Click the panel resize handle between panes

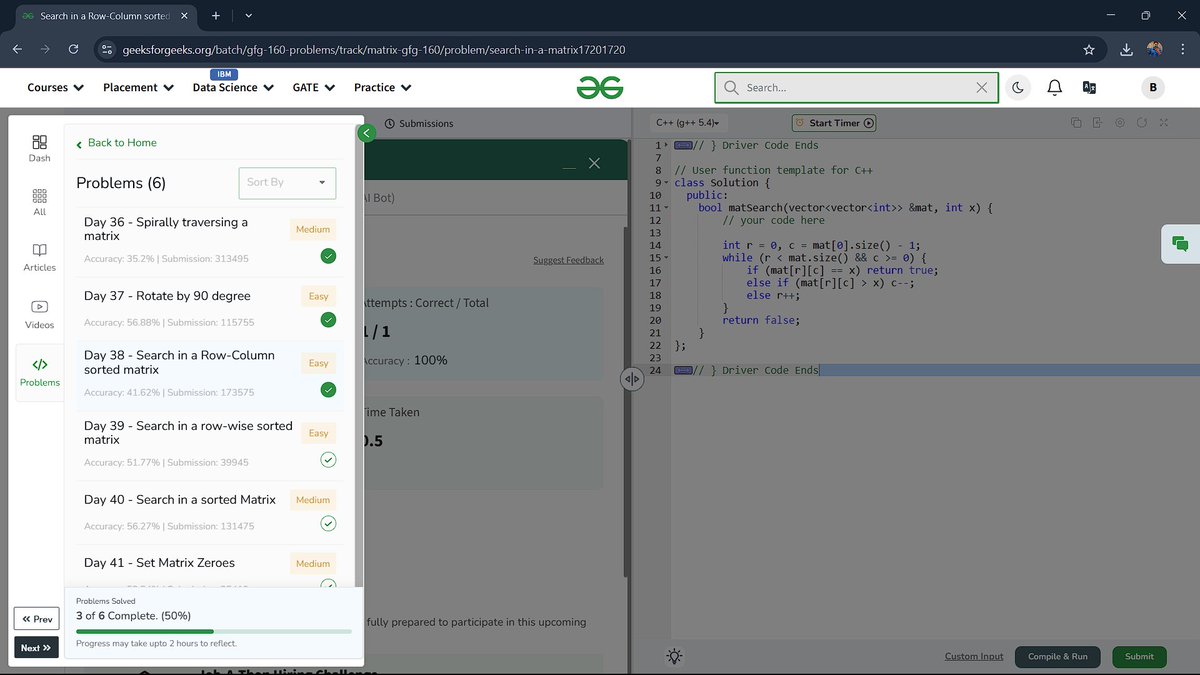[x=632, y=379]
